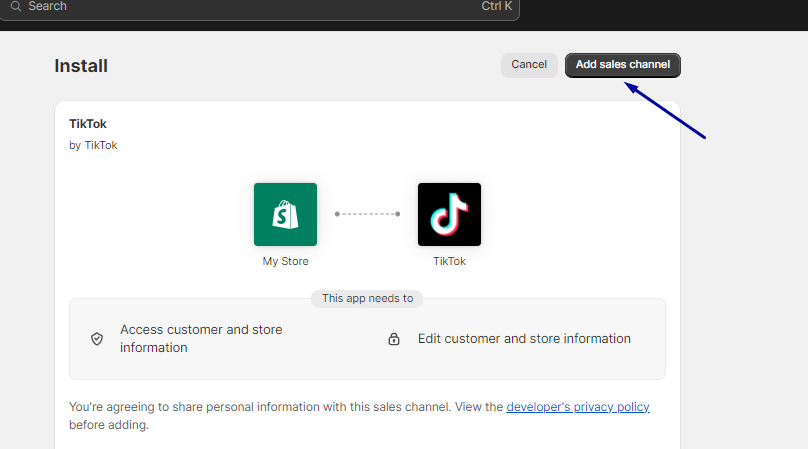808x449 pixels.
Task: Click the Shopify My Store logo
Action: [285, 214]
